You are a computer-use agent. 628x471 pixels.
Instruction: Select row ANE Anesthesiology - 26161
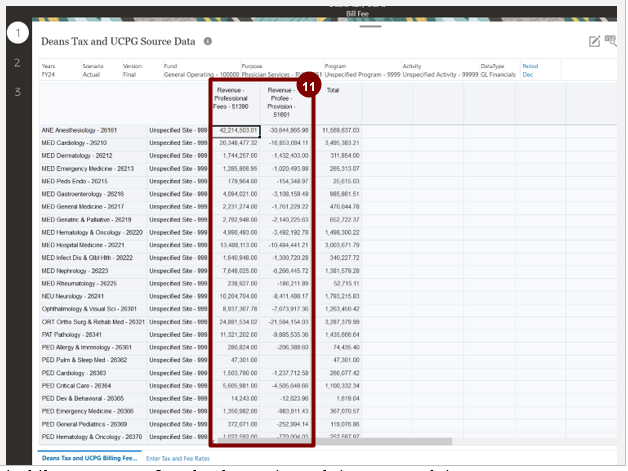point(79,131)
